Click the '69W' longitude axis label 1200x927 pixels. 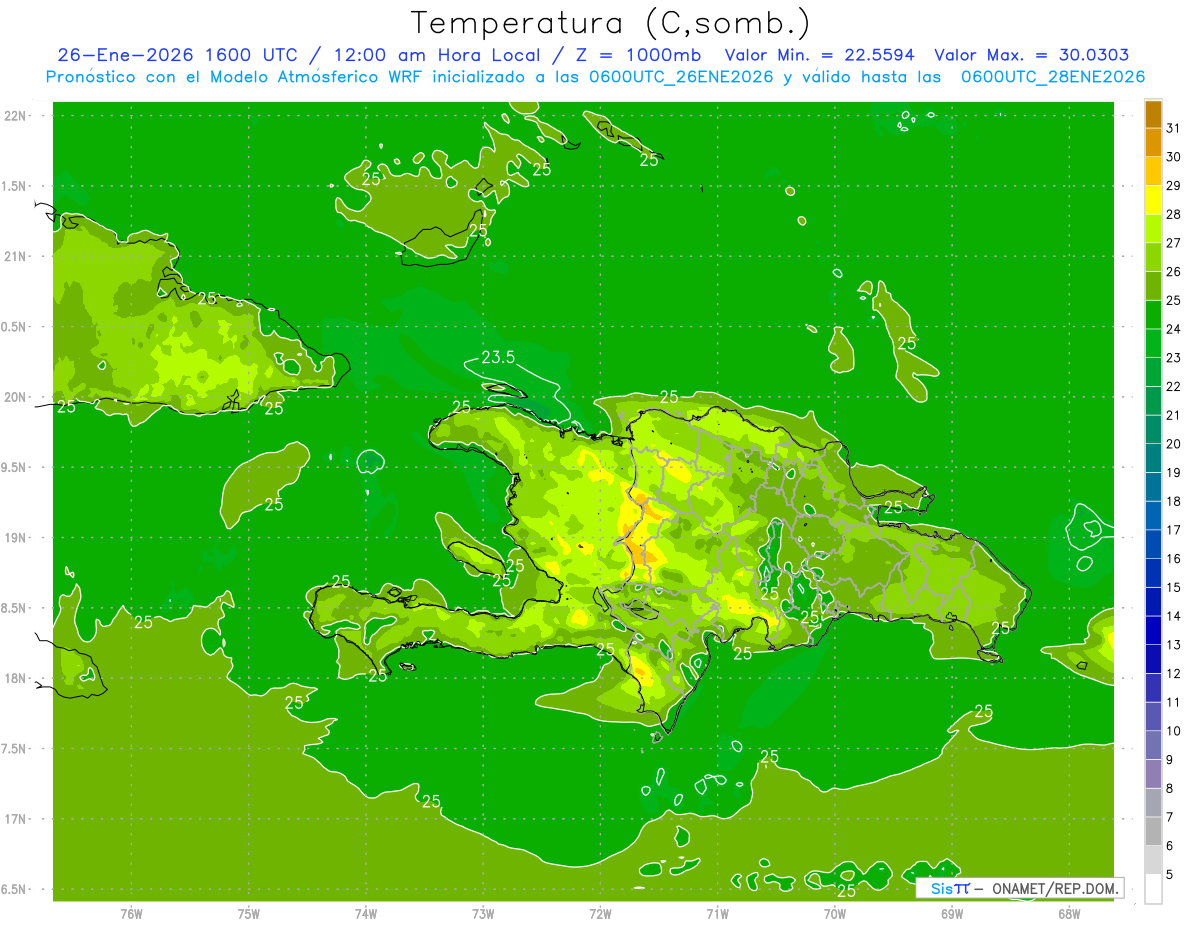click(952, 914)
